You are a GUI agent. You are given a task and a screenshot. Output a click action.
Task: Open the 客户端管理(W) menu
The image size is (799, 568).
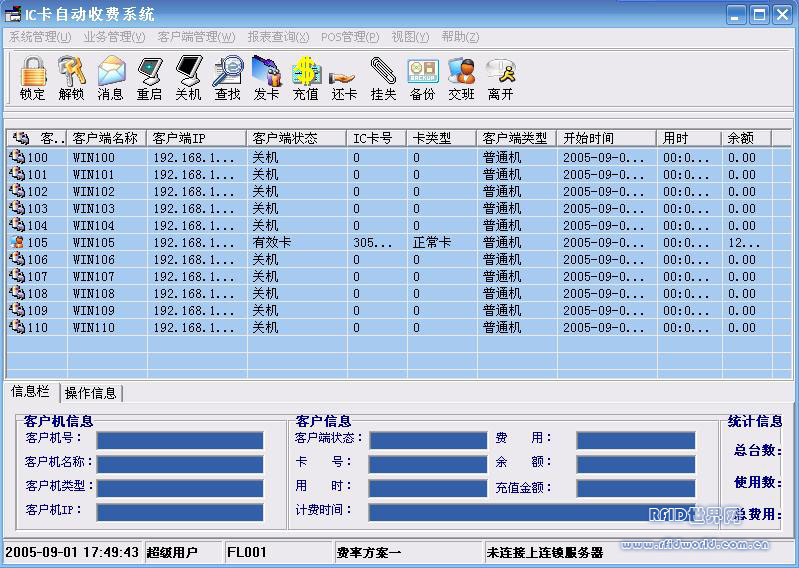click(196, 37)
